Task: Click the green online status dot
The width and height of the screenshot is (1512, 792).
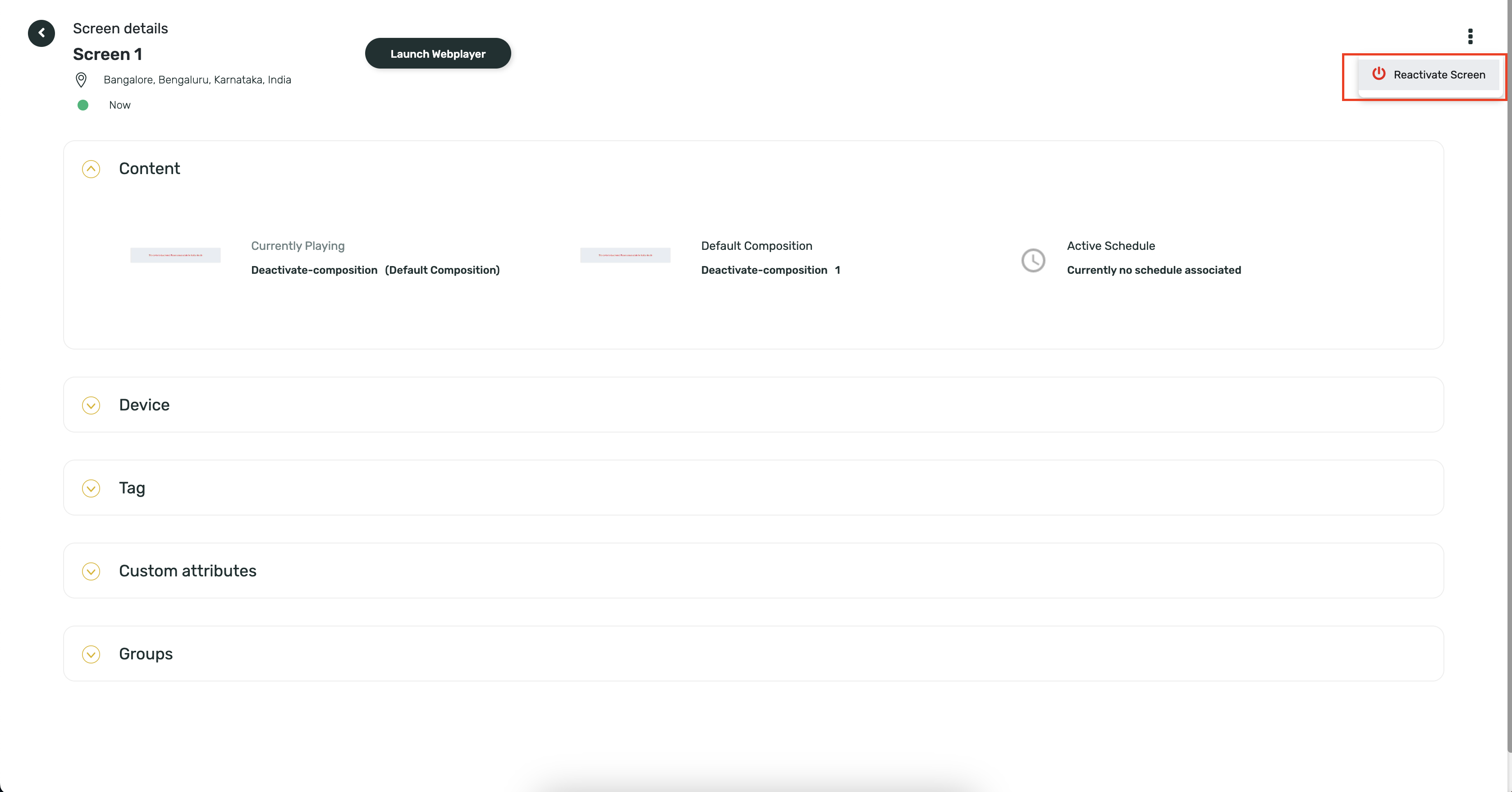Action: pos(83,105)
